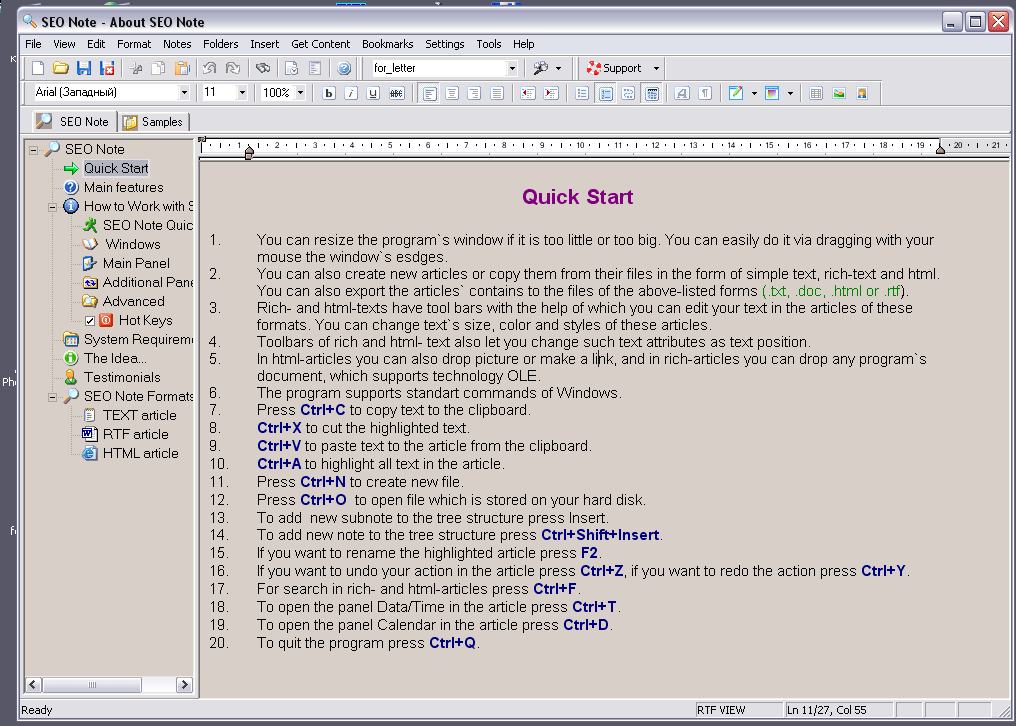Toggle the Hot Keys checkbox
The width and height of the screenshot is (1016, 726).
90,321
